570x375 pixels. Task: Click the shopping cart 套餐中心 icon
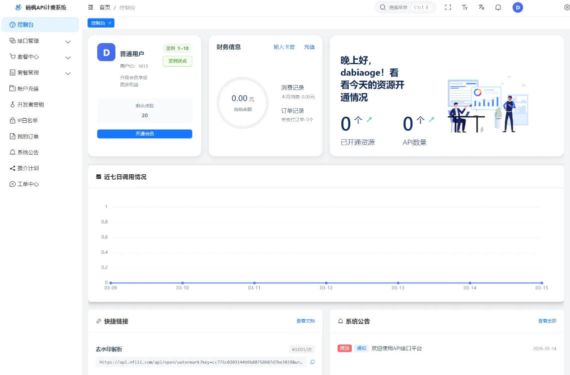(12, 57)
